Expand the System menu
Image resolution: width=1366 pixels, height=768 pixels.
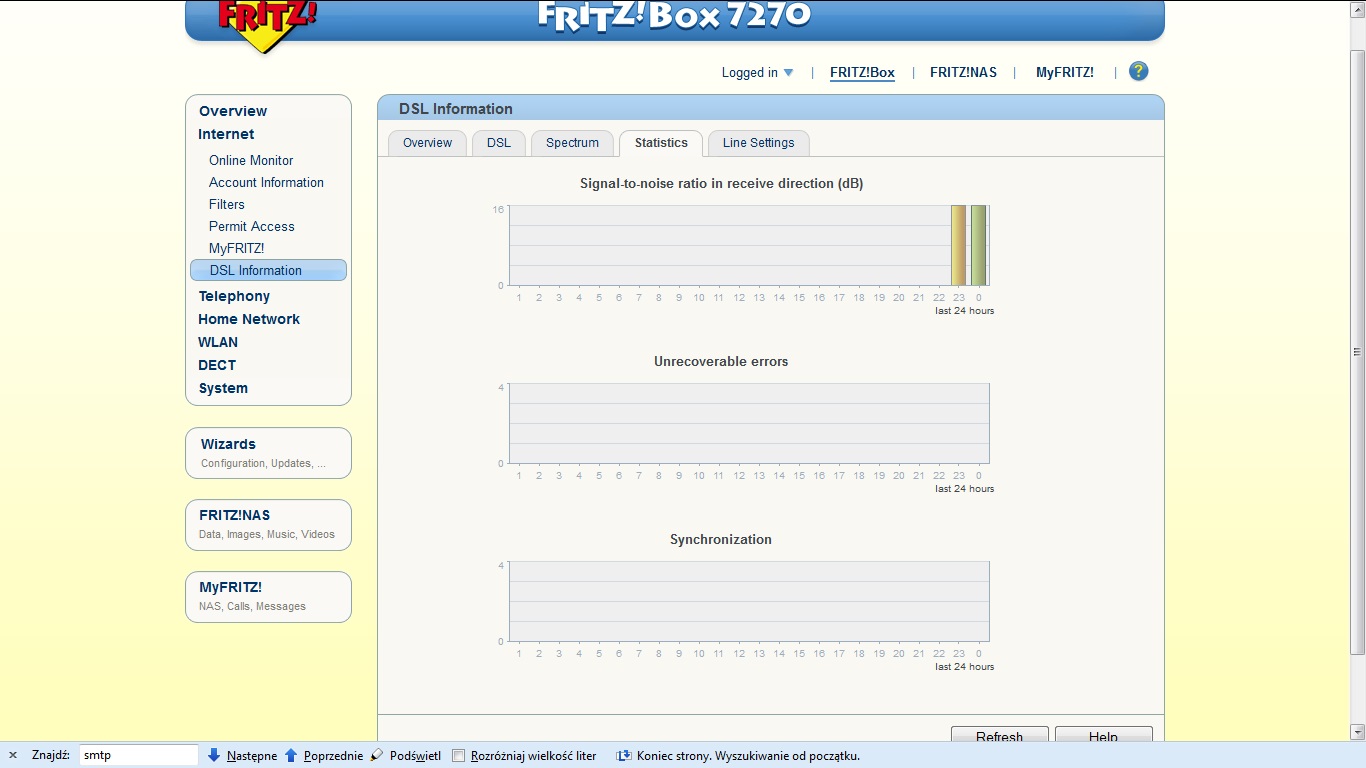click(x=223, y=388)
